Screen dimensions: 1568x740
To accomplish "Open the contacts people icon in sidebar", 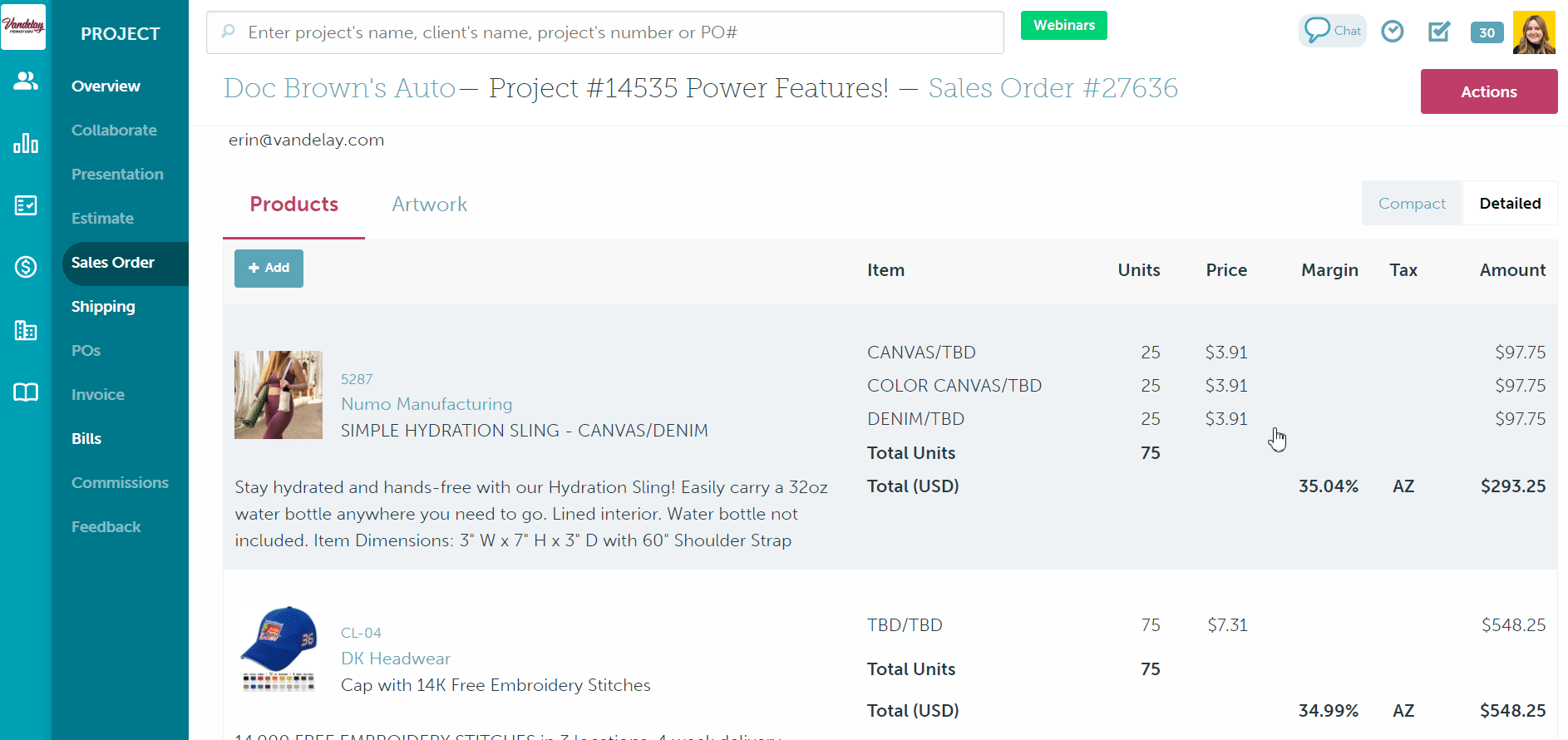I will (x=26, y=81).
